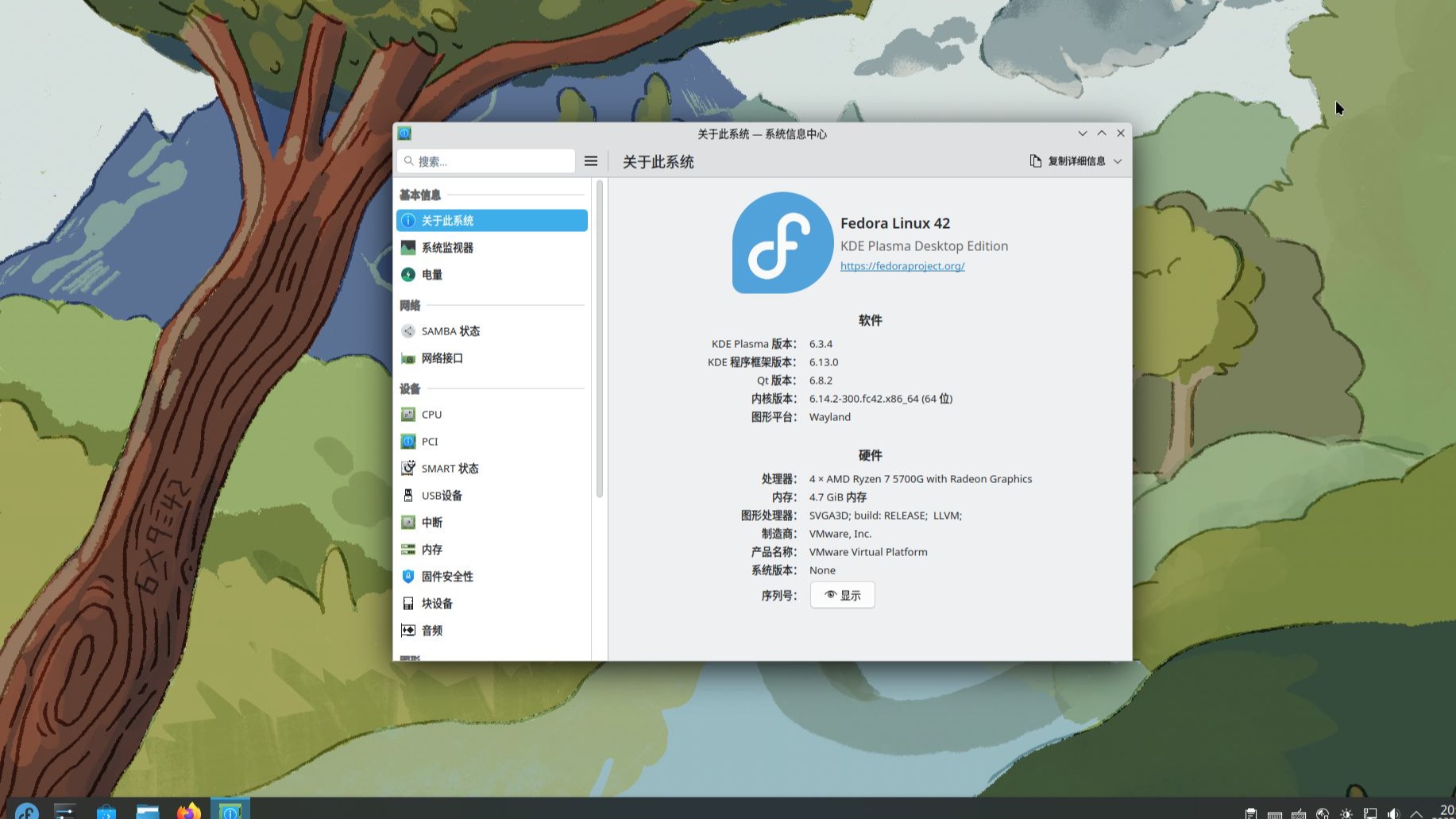Reveal serial number with 显示 button
1456x819 pixels.
tap(842, 595)
